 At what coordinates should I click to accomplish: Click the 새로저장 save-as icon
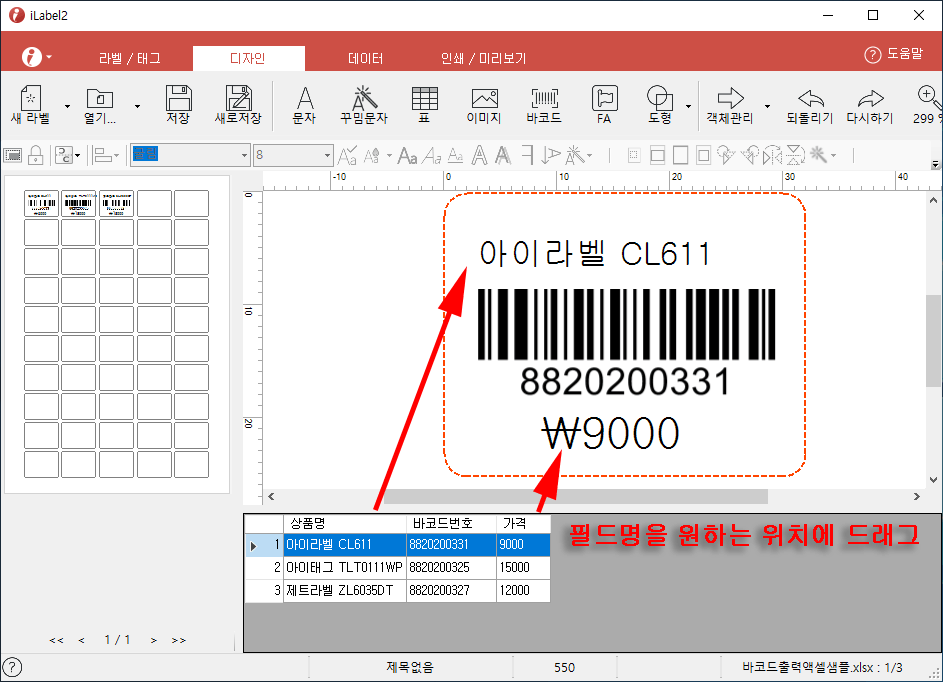click(x=238, y=105)
